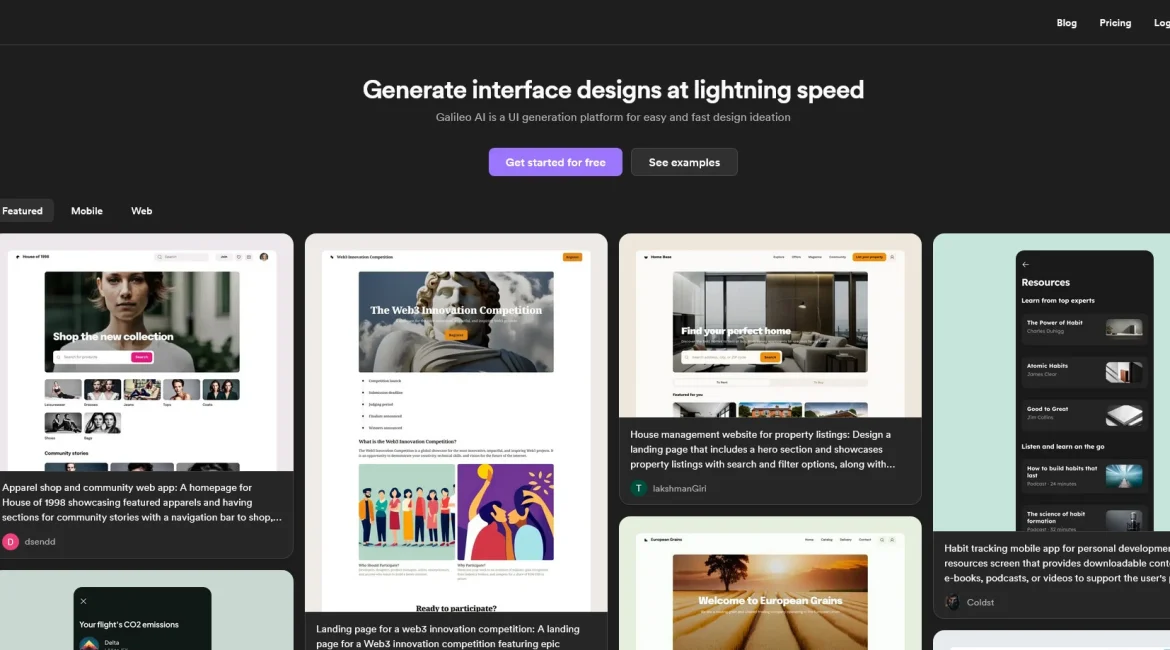Click the lakshmanGiri avatar with letter T

pos(638,488)
